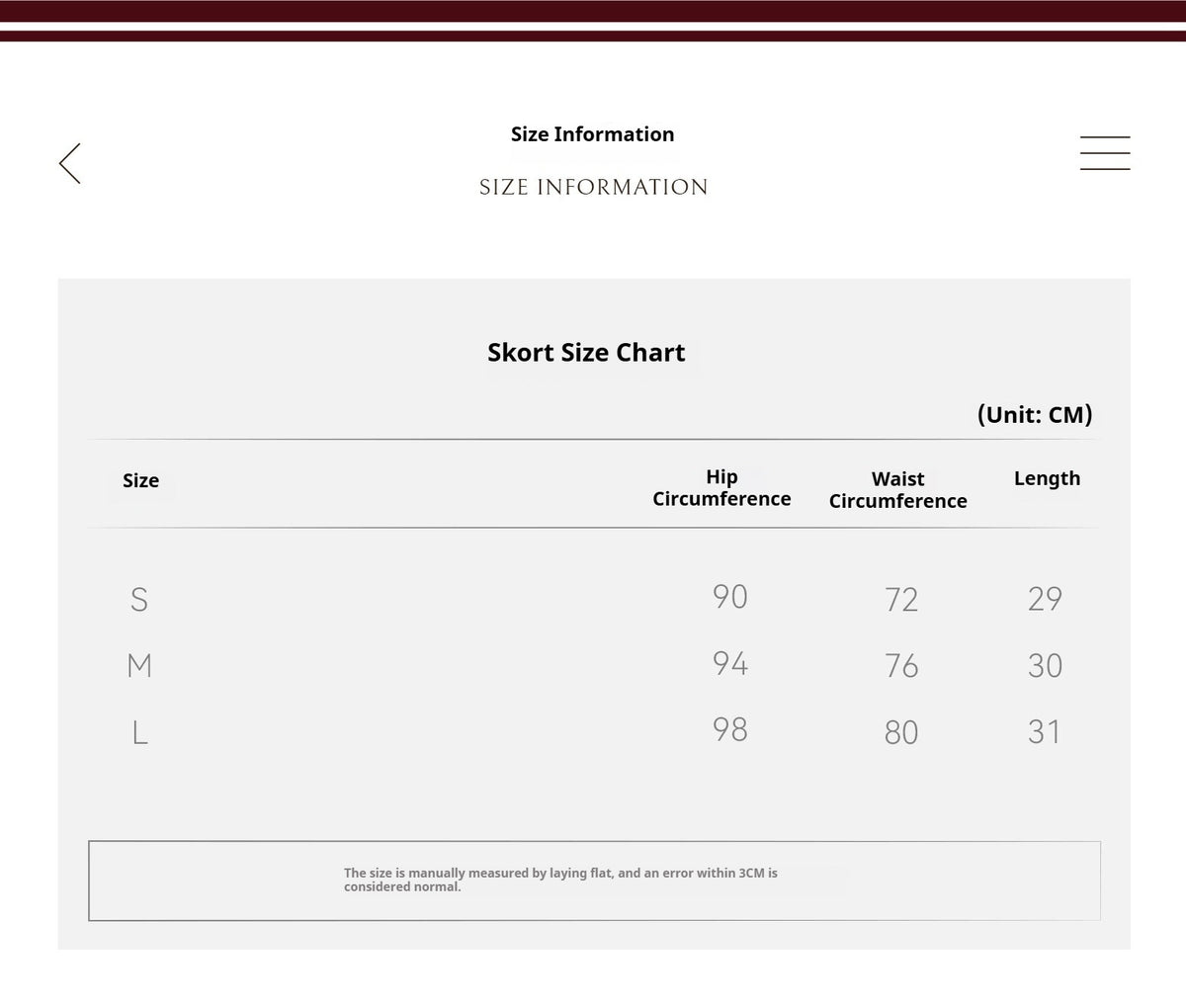The height and width of the screenshot is (1008, 1186).
Task: Open the hamburger menu icon
Action: 1105,153
